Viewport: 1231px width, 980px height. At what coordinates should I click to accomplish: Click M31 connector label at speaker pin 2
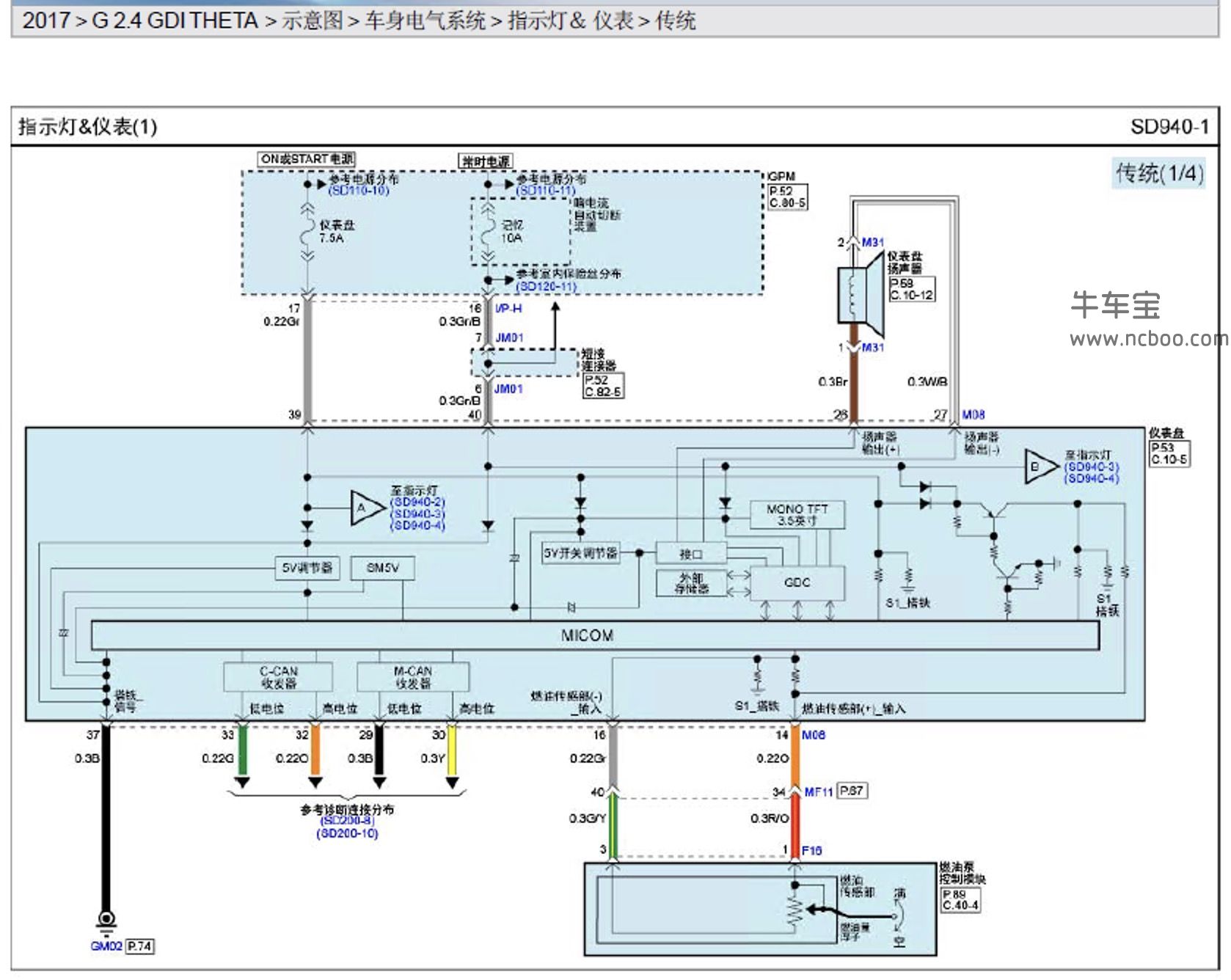[873, 242]
